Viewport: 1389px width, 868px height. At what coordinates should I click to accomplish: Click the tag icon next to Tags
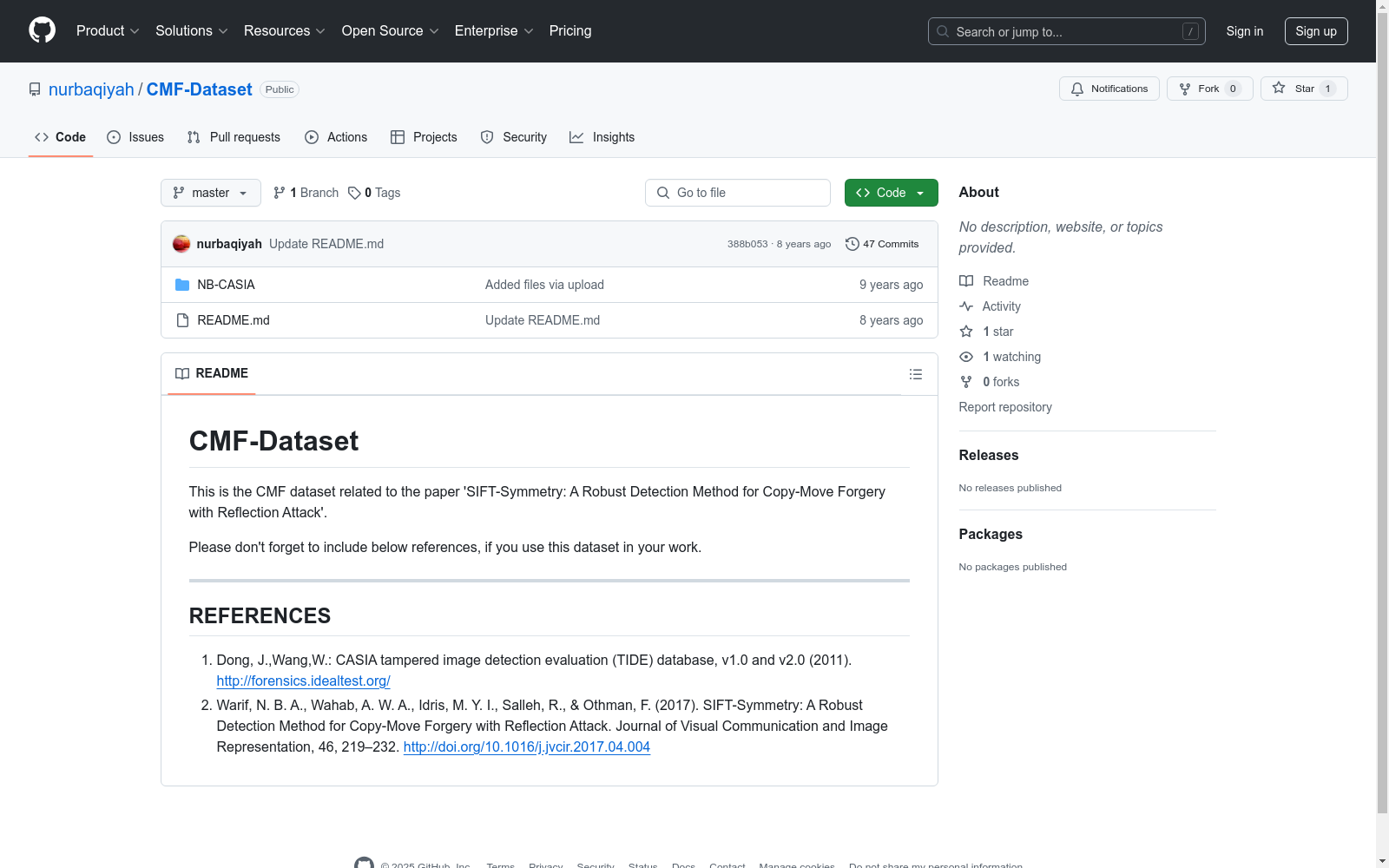coord(354,193)
